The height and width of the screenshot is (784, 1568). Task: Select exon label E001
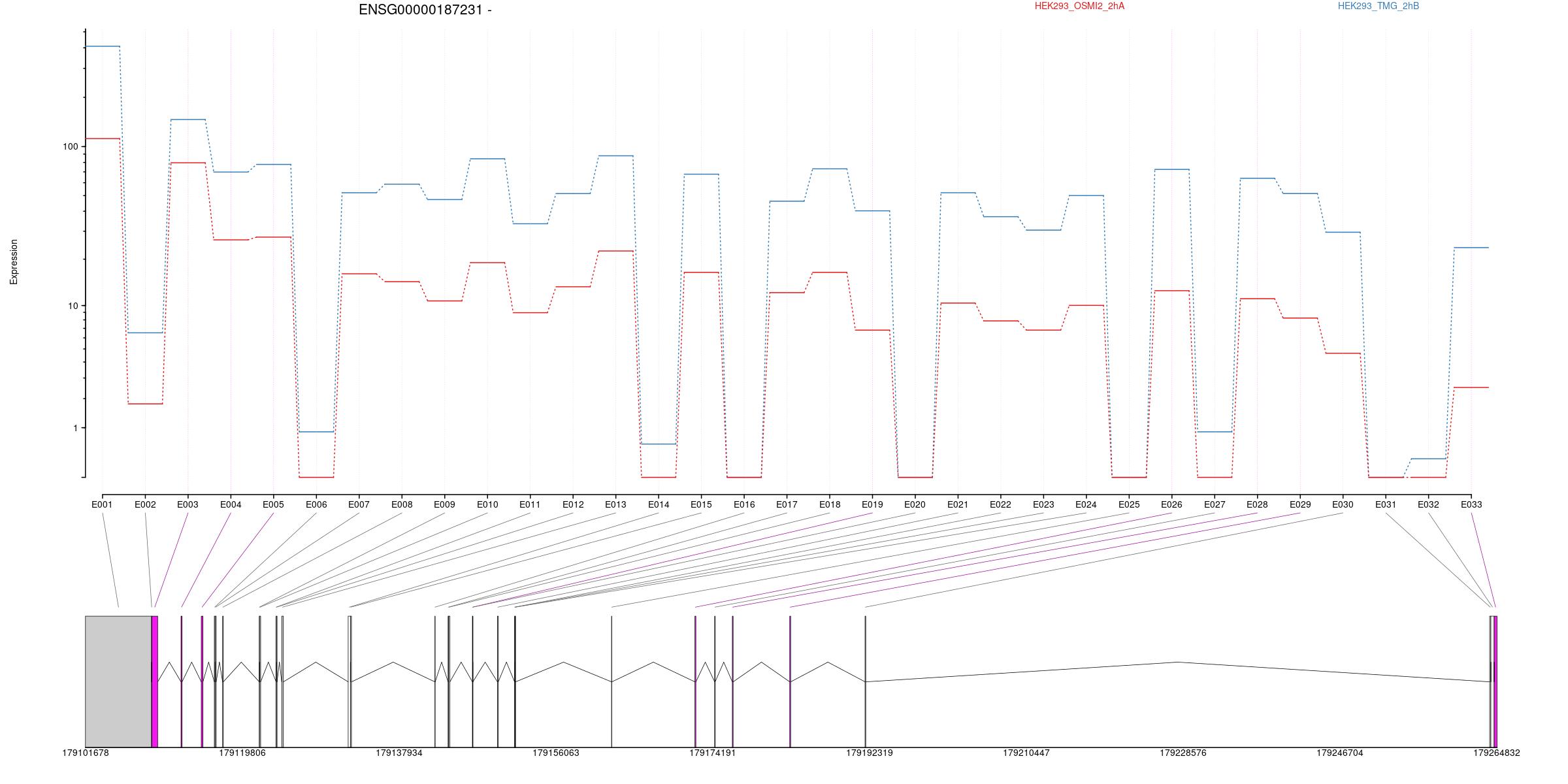[x=102, y=504]
